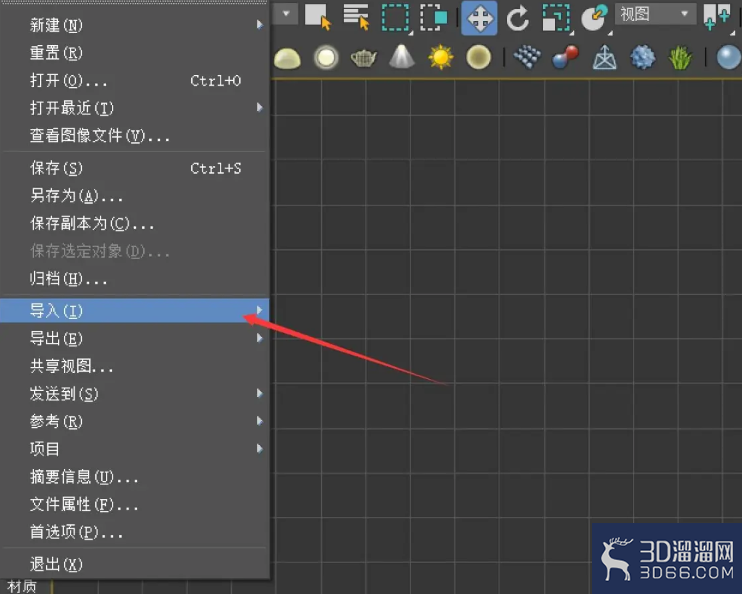742x594 pixels.
Task: Select the Select Object tool
Action: [318, 17]
